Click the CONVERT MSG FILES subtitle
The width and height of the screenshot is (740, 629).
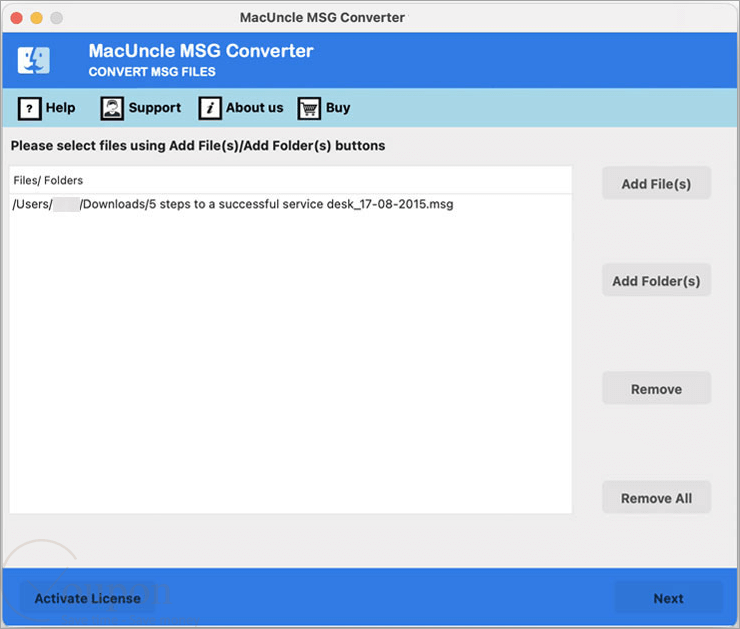[152, 72]
